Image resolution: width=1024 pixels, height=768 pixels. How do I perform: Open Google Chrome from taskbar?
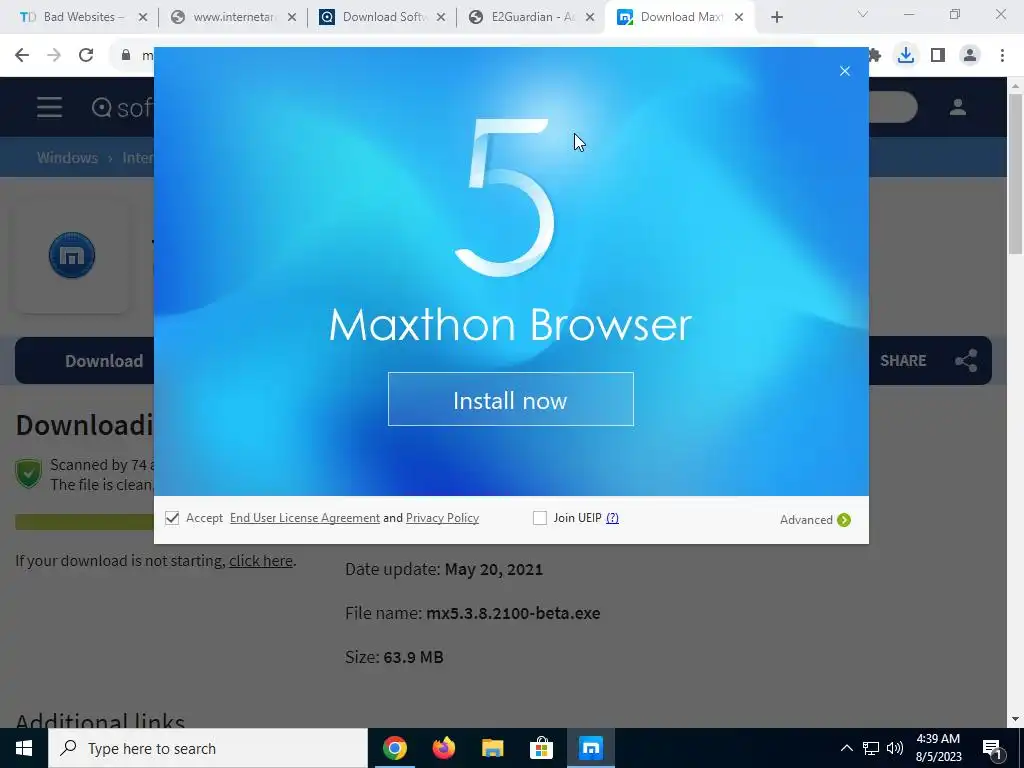(x=395, y=748)
